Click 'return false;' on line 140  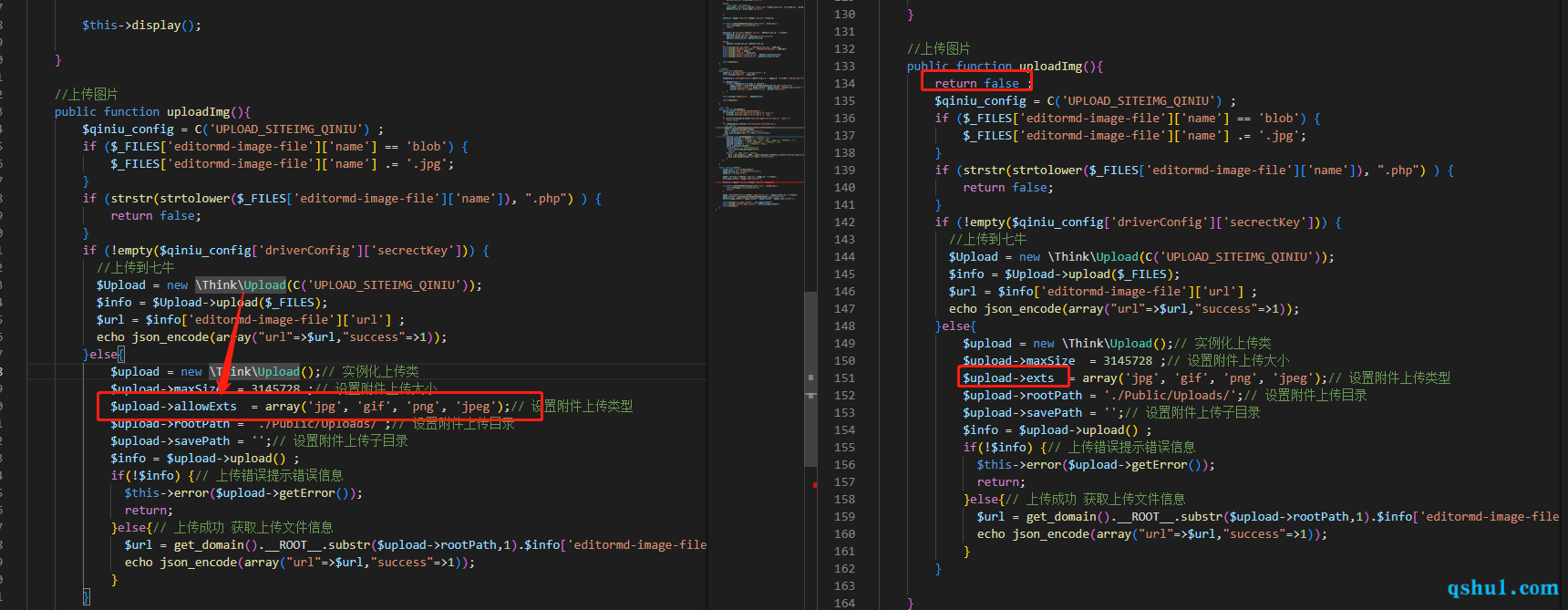pyautogui.click(x=1008, y=187)
